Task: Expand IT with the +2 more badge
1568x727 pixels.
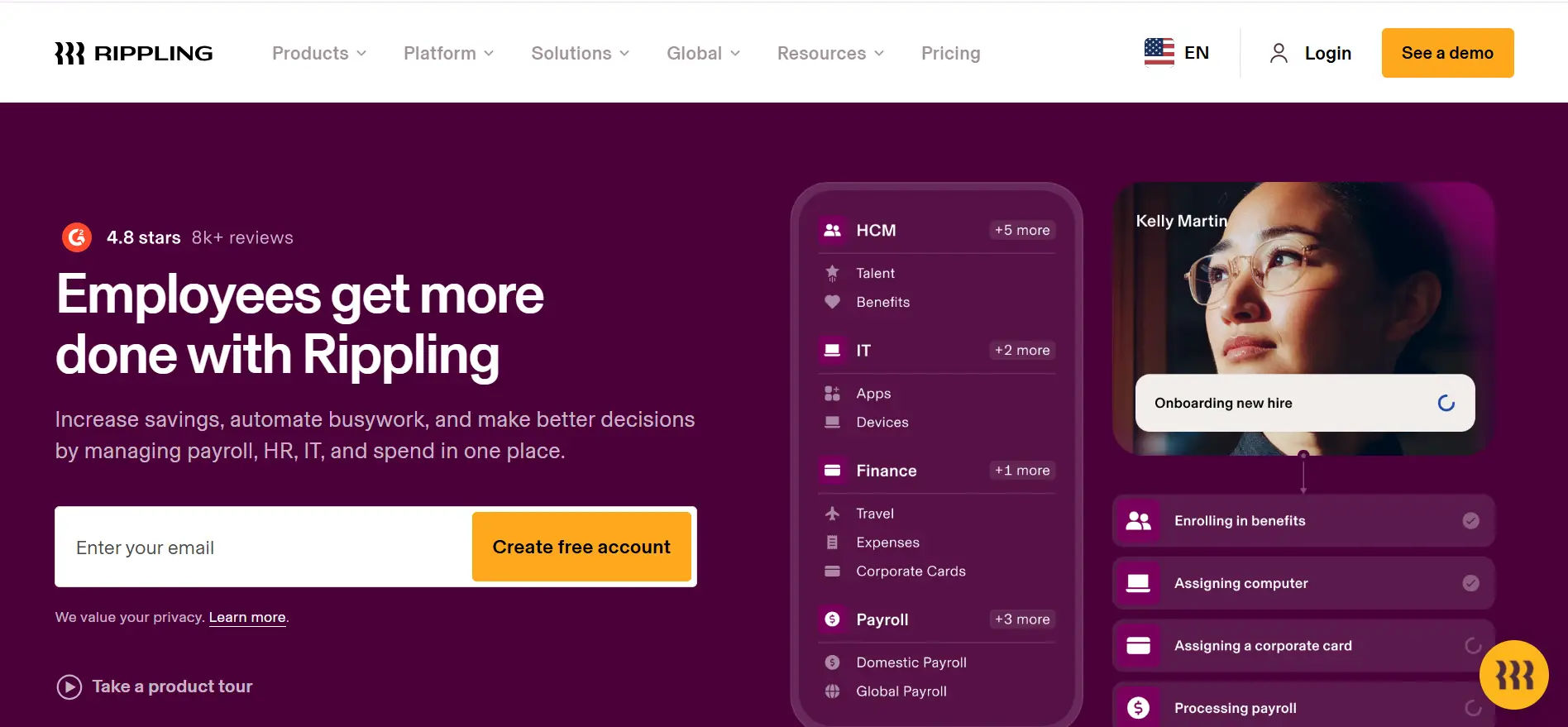Action: point(1022,350)
